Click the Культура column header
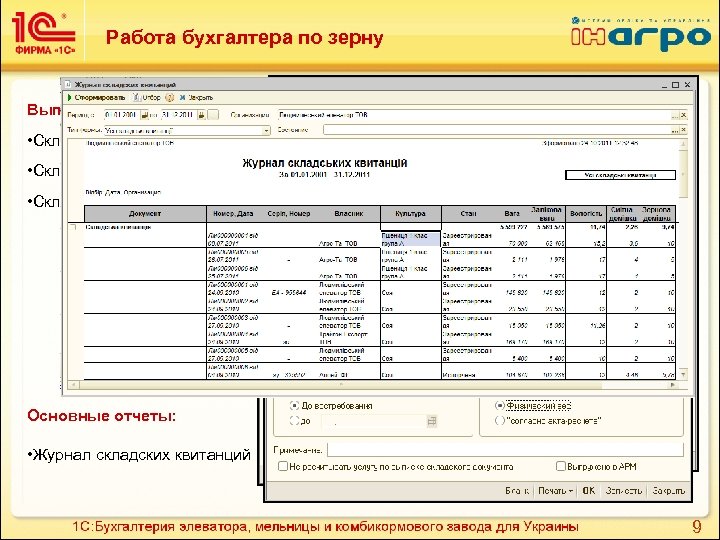 [x=411, y=214]
